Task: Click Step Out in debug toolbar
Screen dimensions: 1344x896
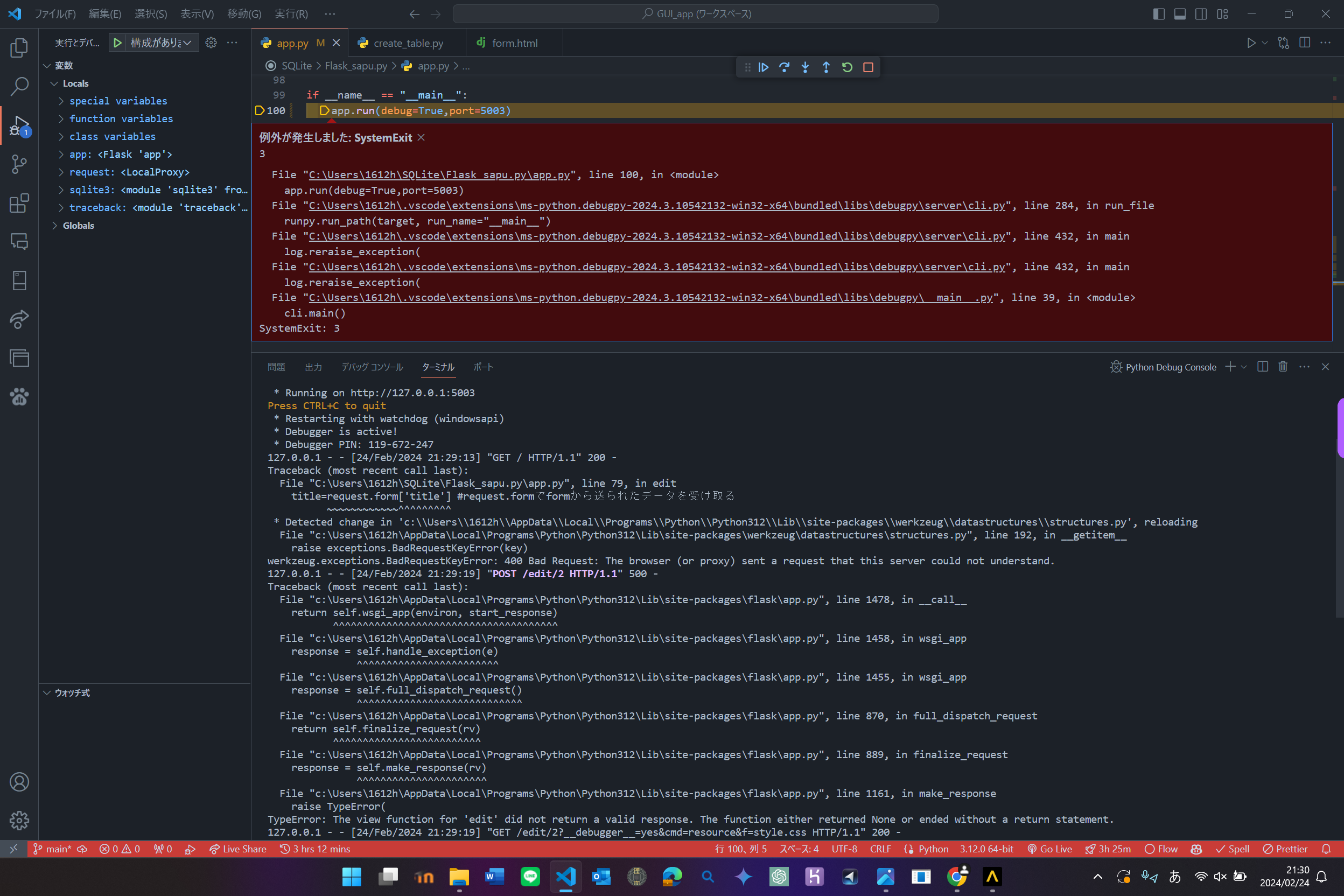Action: [x=827, y=67]
